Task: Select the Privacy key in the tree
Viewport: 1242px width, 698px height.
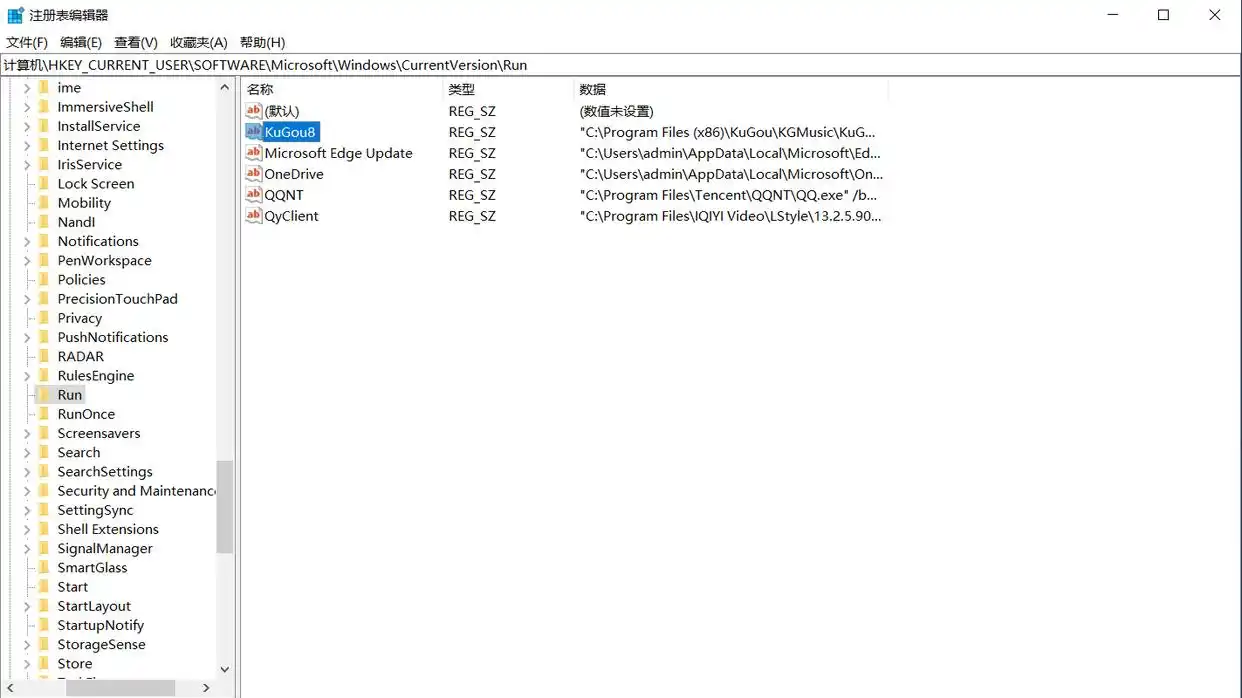Action: click(x=80, y=318)
